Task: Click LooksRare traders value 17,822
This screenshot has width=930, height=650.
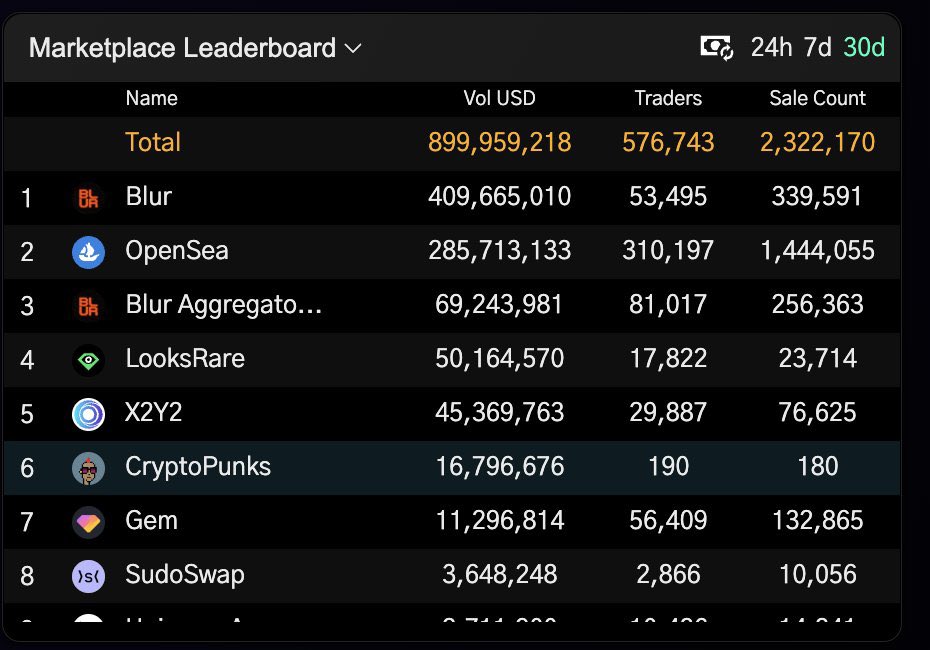Action: [668, 358]
